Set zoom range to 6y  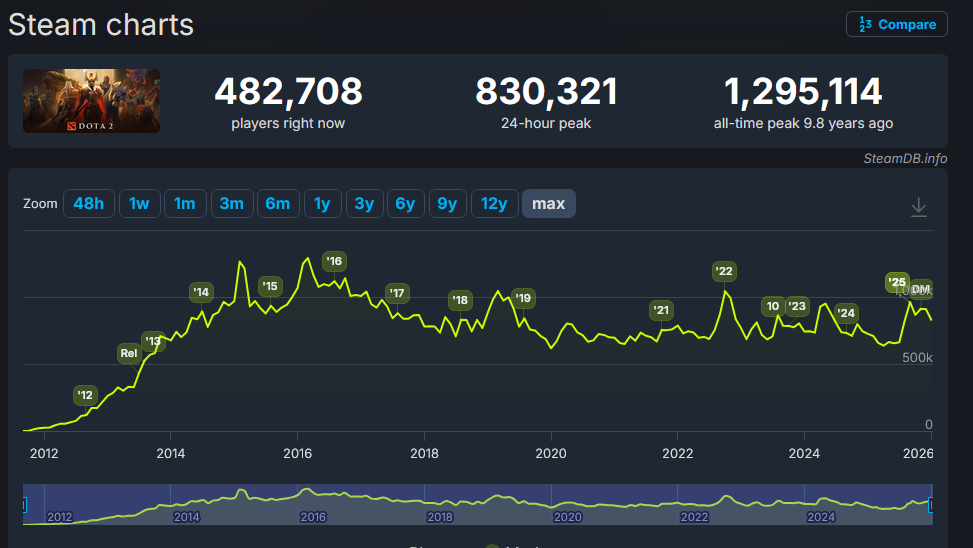(406, 204)
